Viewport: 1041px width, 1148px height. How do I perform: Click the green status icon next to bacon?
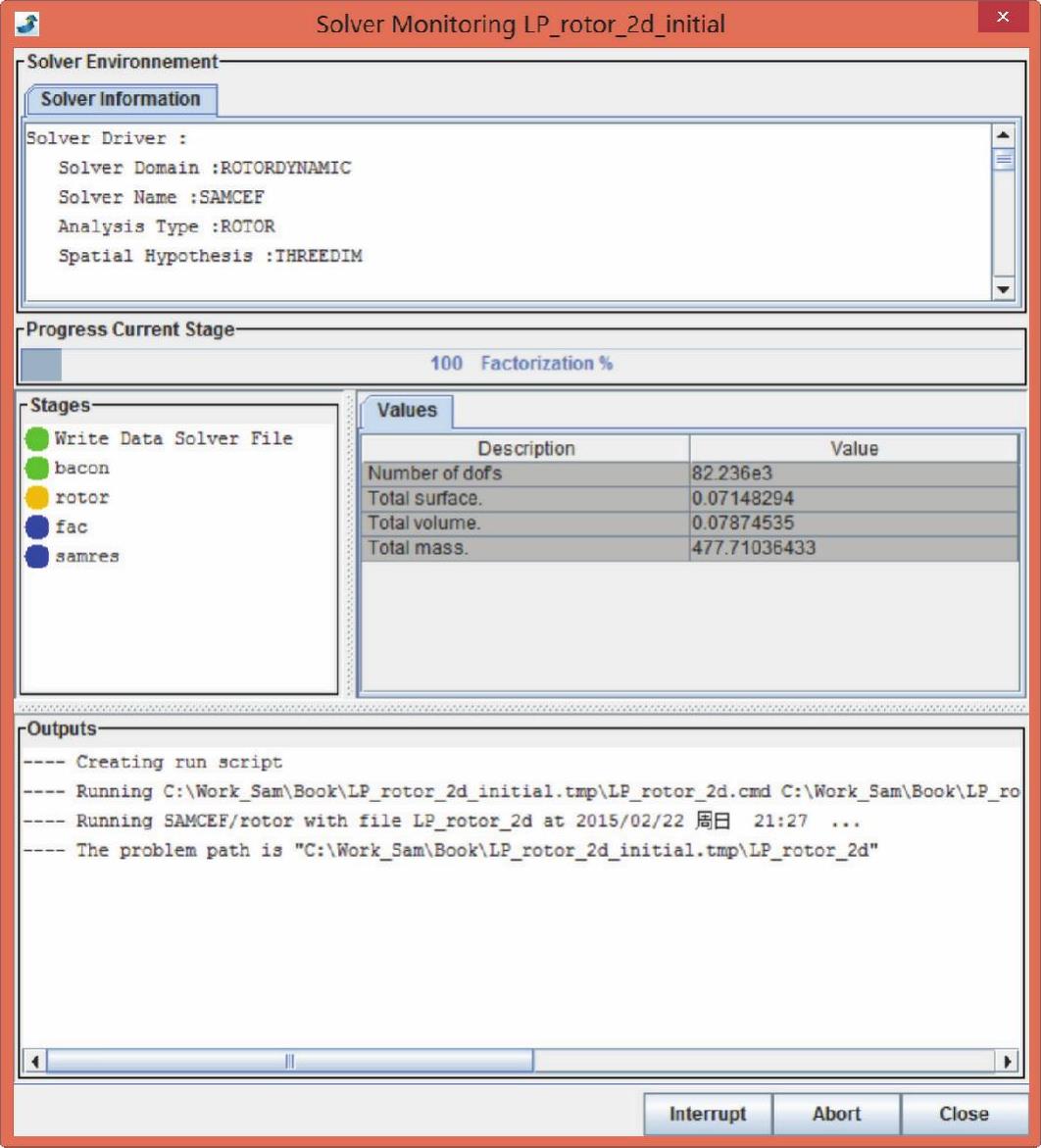pos(37,468)
